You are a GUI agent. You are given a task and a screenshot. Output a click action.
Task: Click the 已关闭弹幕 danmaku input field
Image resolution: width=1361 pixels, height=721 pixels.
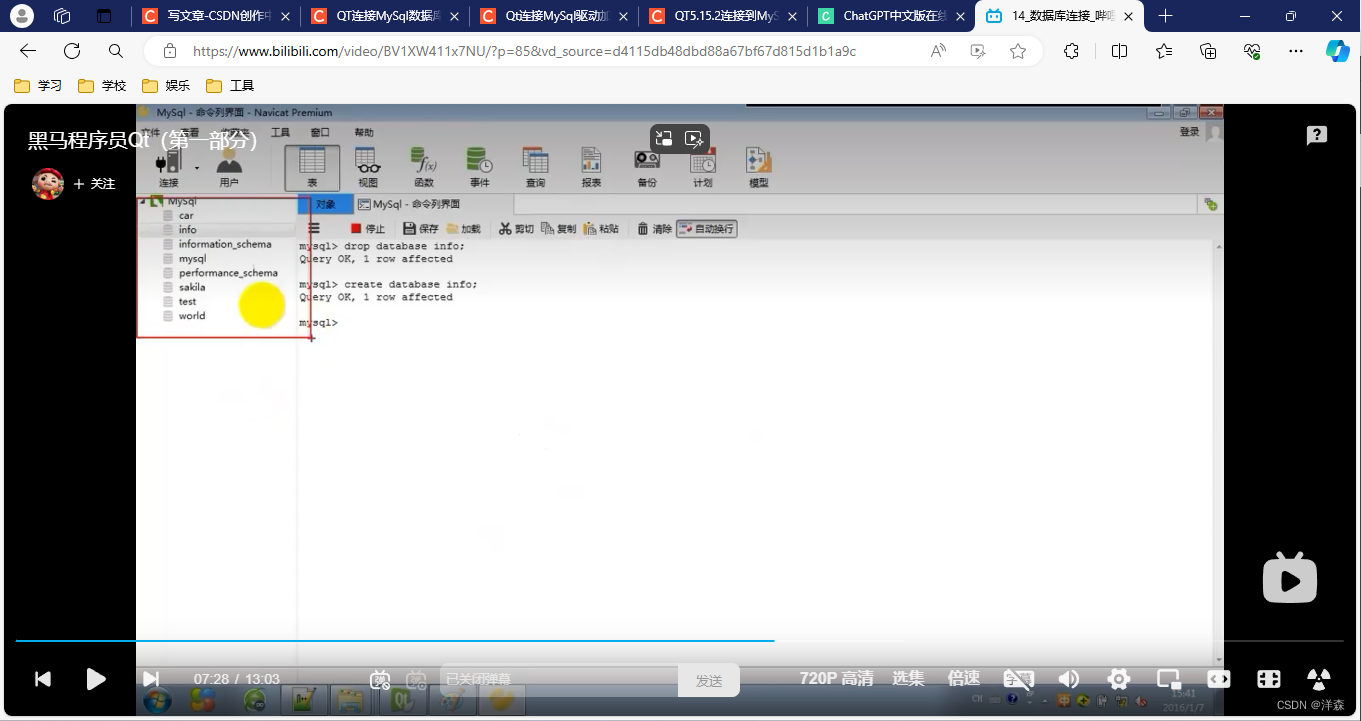[x=559, y=680]
